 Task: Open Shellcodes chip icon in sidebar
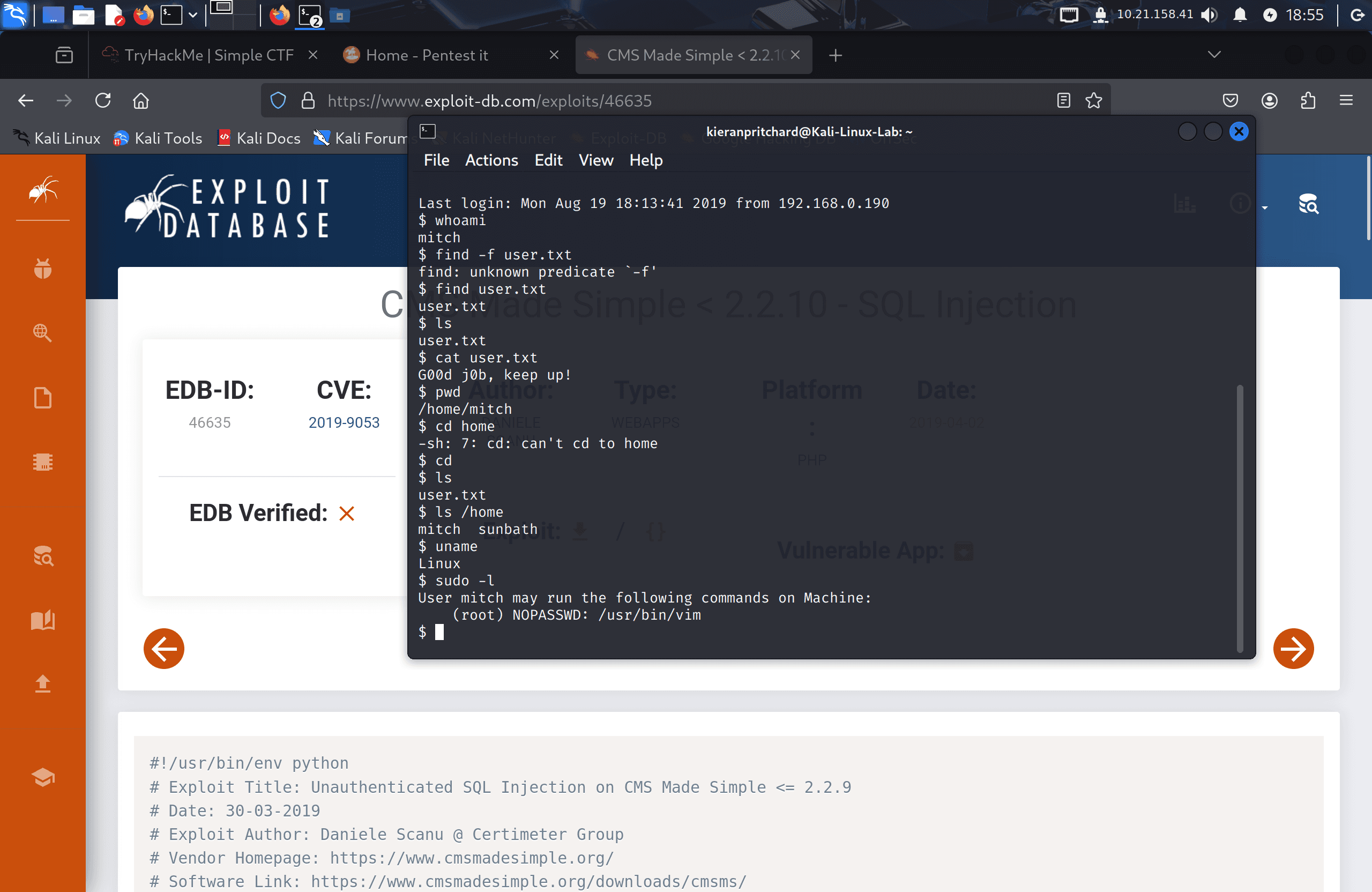tap(43, 462)
